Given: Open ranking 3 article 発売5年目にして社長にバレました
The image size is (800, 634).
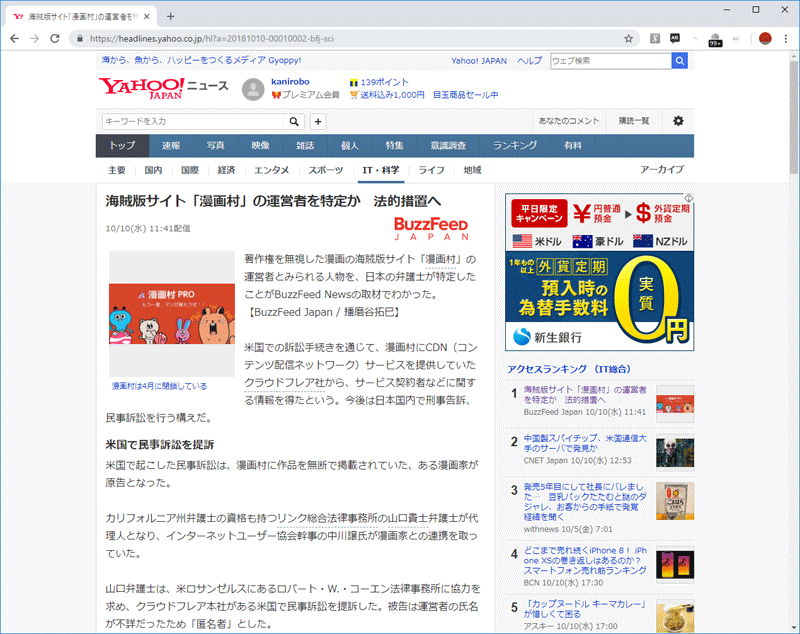Looking at the screenshot, I should point(585,502).
